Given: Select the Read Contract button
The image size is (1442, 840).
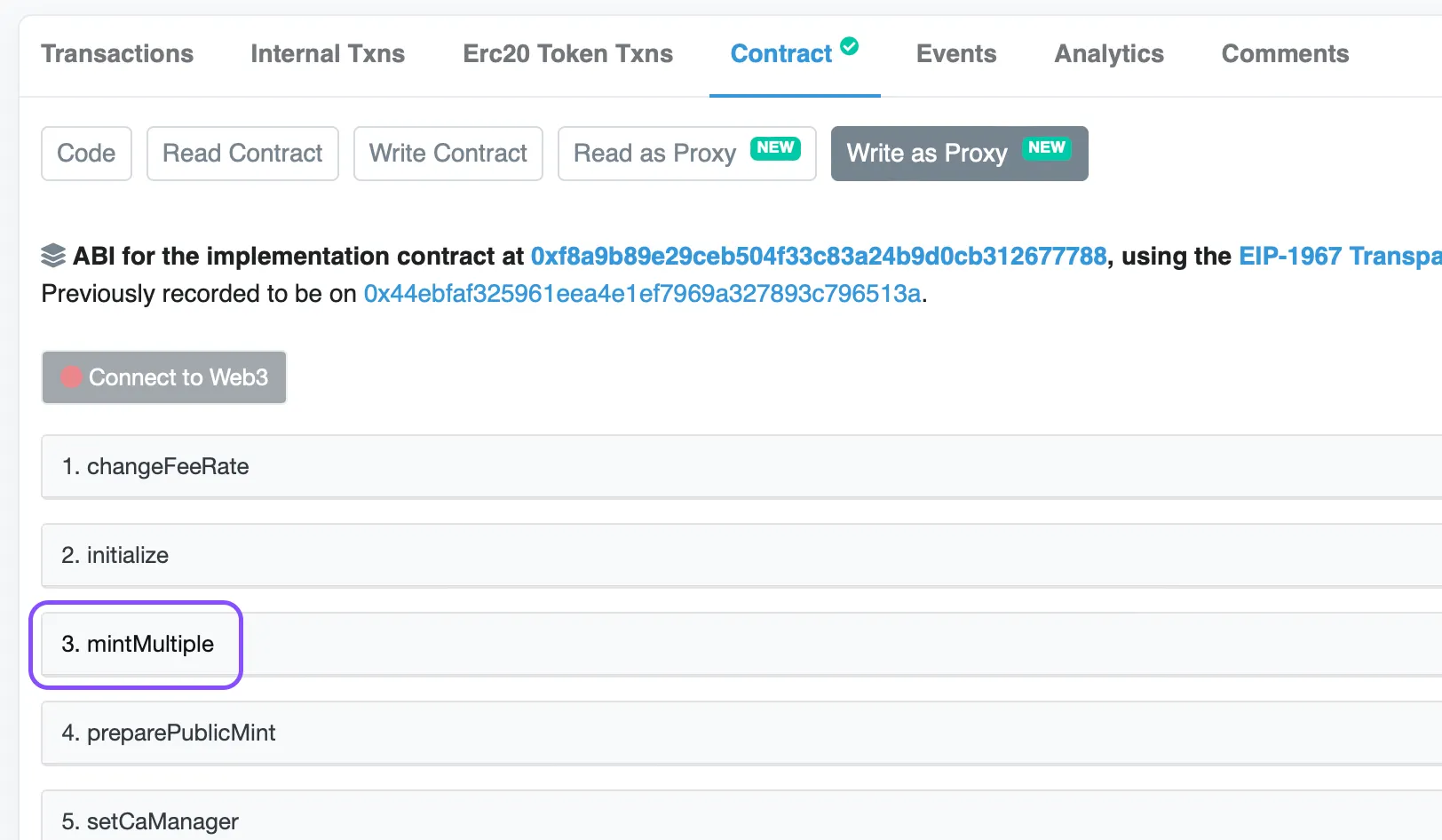Looking at the screenshot, I should 242,154.
